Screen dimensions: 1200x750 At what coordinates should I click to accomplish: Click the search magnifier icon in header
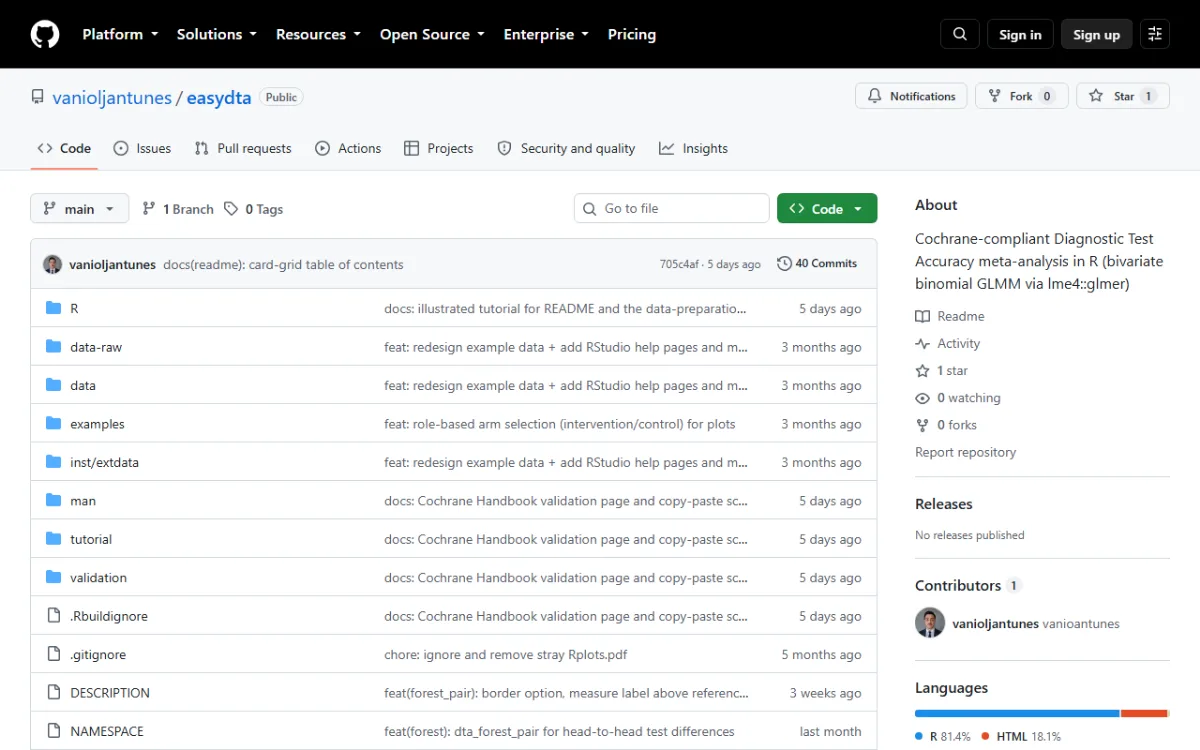(x=960, y=34)
